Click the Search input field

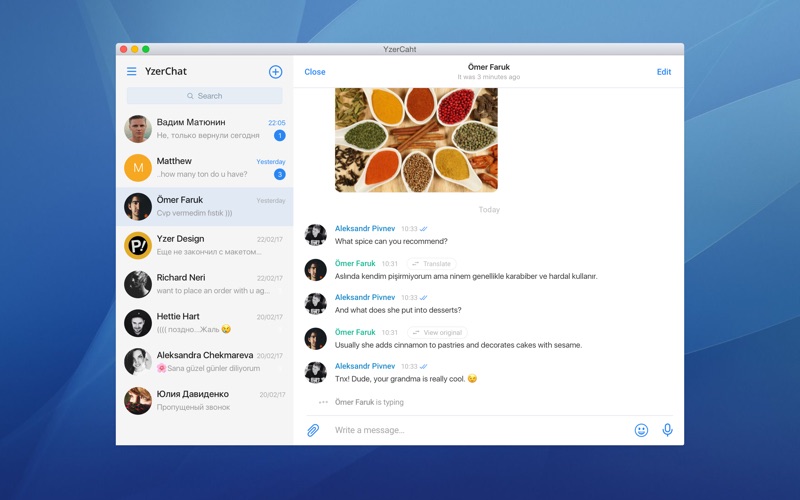point(205,96)
